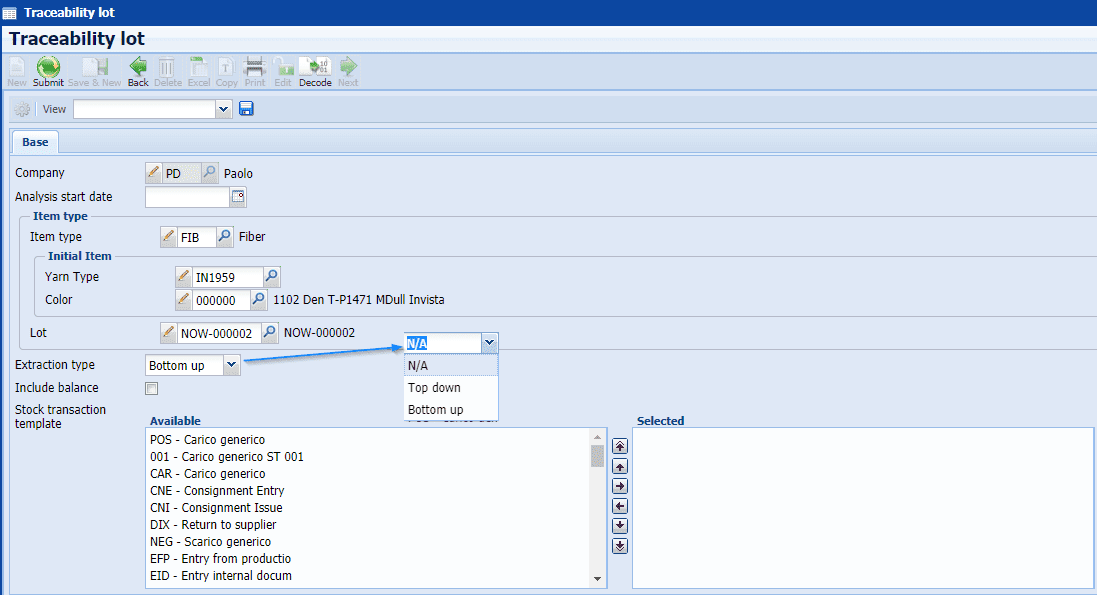The height and width of the screenshot is (595, 1097).
Task: Toggle the Include balance checkbox
Action: click(151, 388)
